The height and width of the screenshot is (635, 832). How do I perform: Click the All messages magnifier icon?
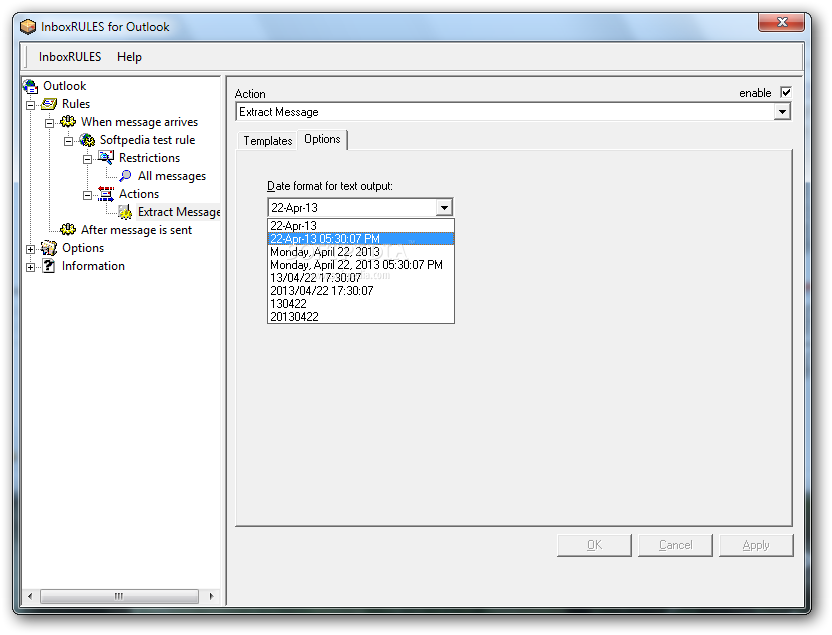click(125, 176)
